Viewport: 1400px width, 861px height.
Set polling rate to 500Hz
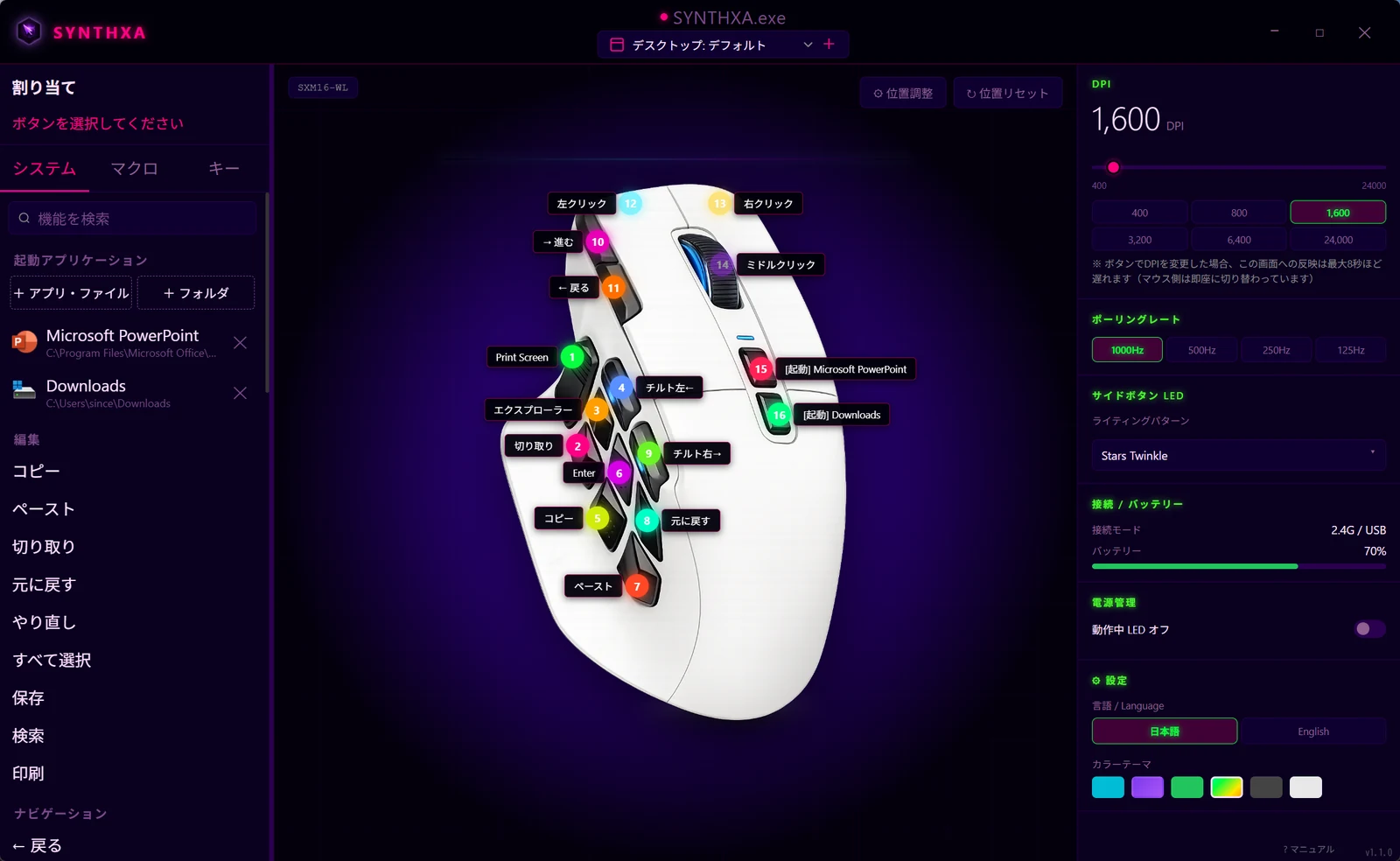[x=1201, y=350]
